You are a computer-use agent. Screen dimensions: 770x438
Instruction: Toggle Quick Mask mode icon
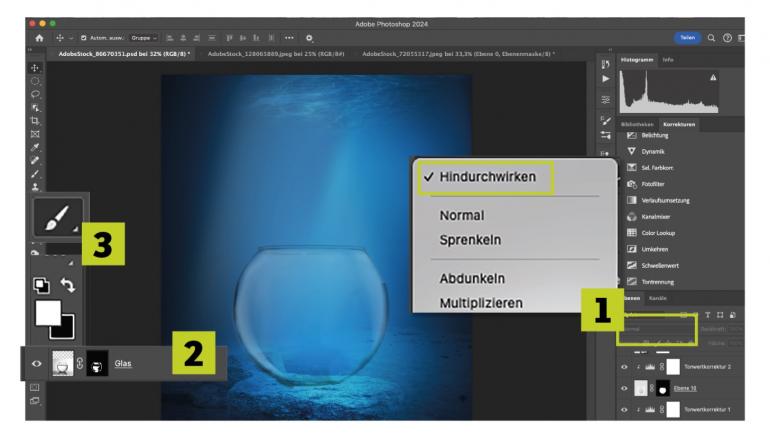(34, 388)
